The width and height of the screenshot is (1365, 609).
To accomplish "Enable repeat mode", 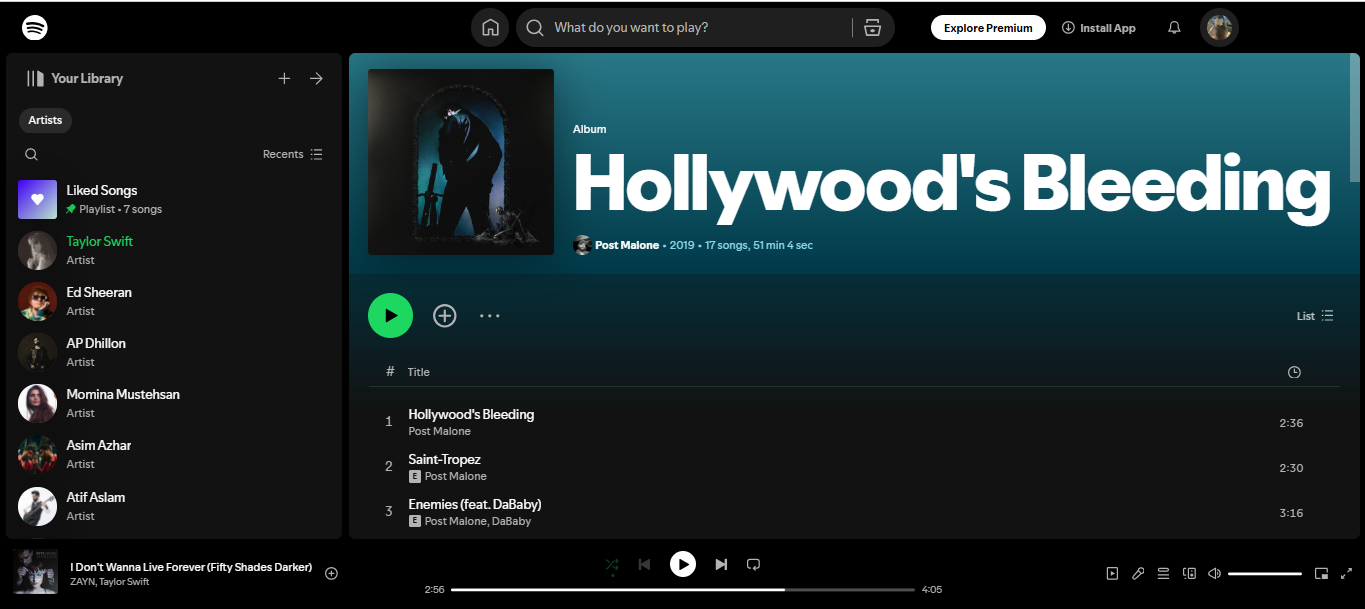I will click(753, 564).
